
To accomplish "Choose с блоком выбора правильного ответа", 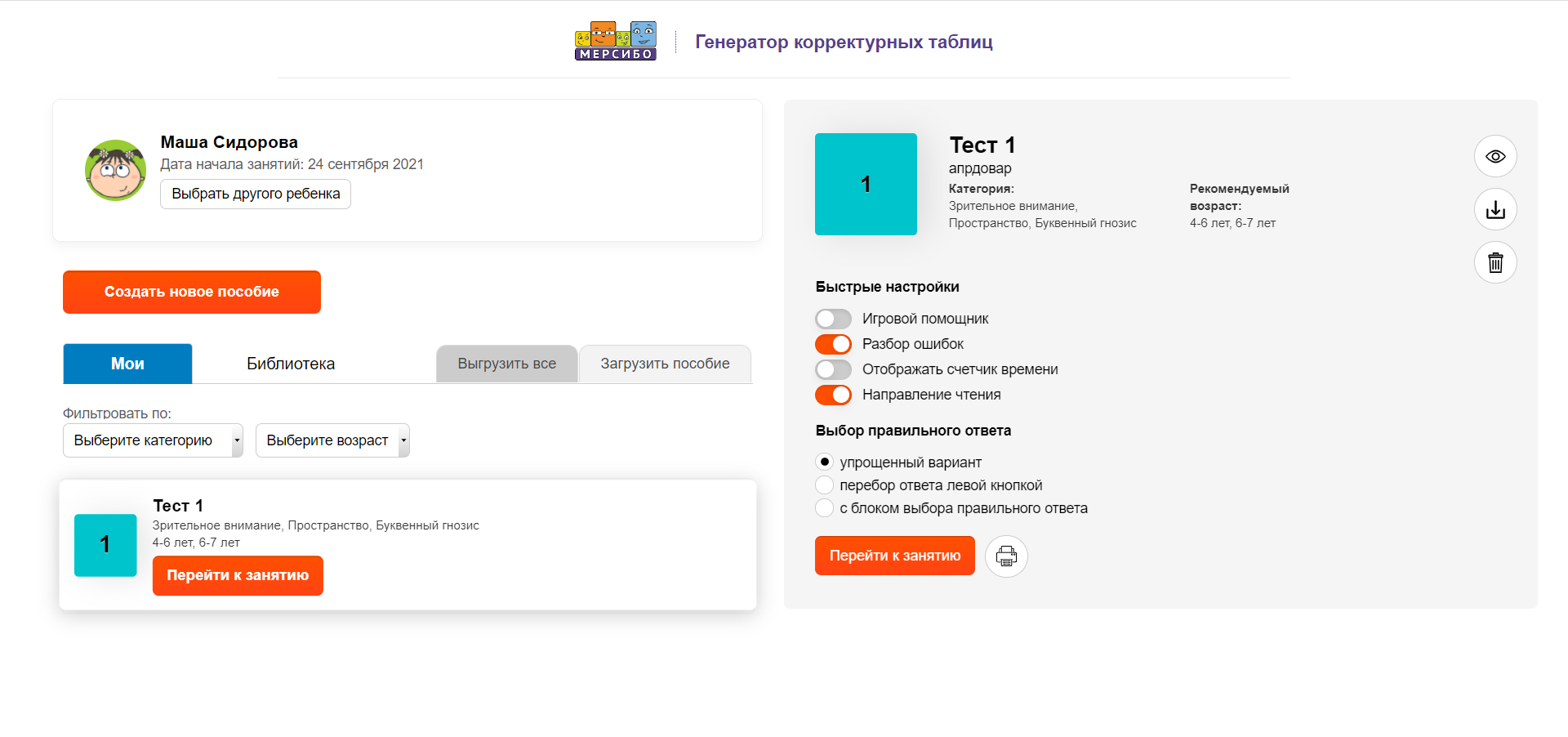I will [825, 508].
